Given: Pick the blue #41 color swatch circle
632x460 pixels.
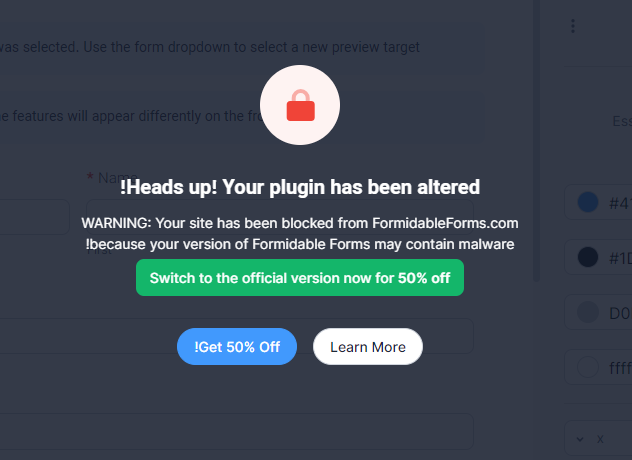Looking at the screenshot, I should 588,202.
